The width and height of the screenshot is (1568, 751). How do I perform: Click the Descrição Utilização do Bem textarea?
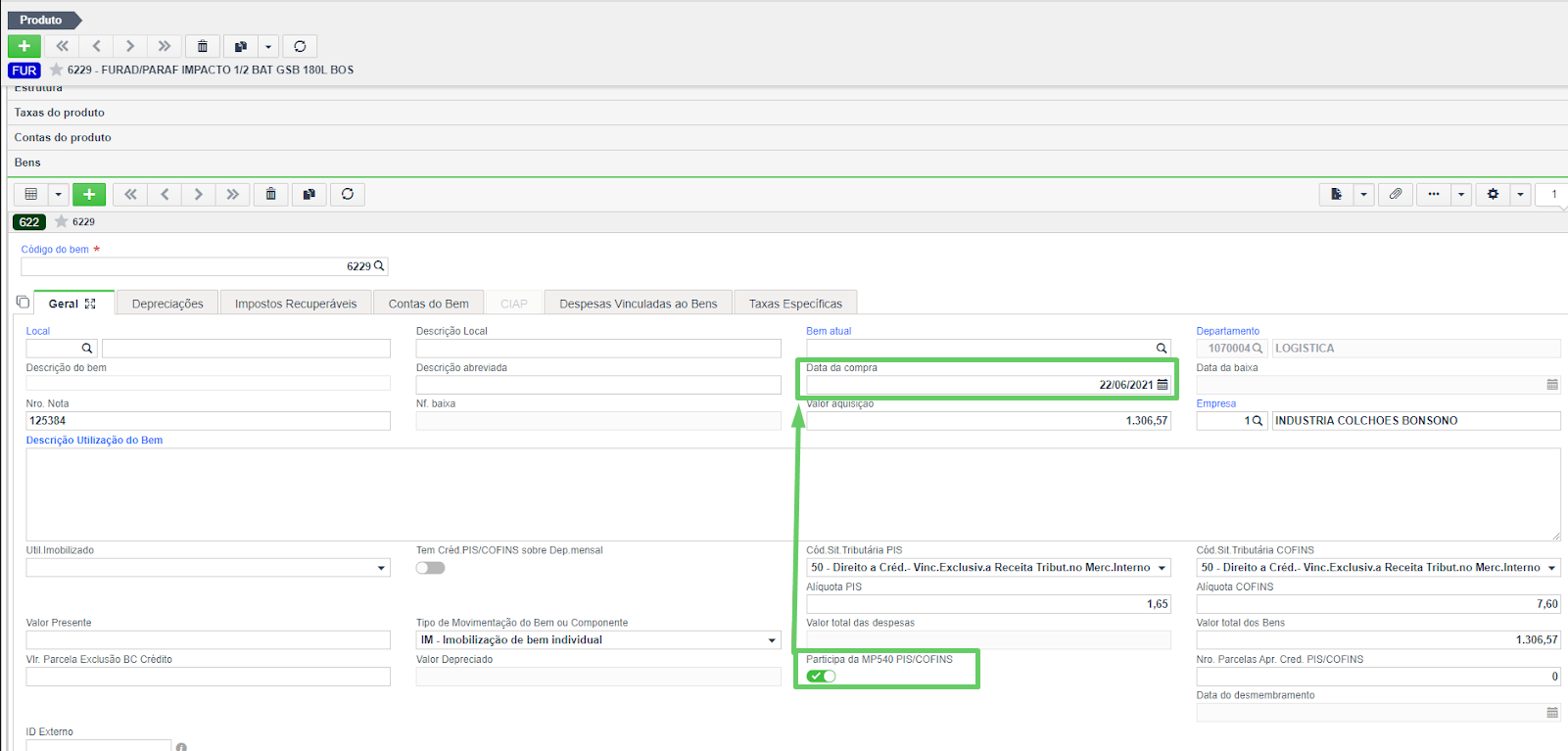pos(793,494)
